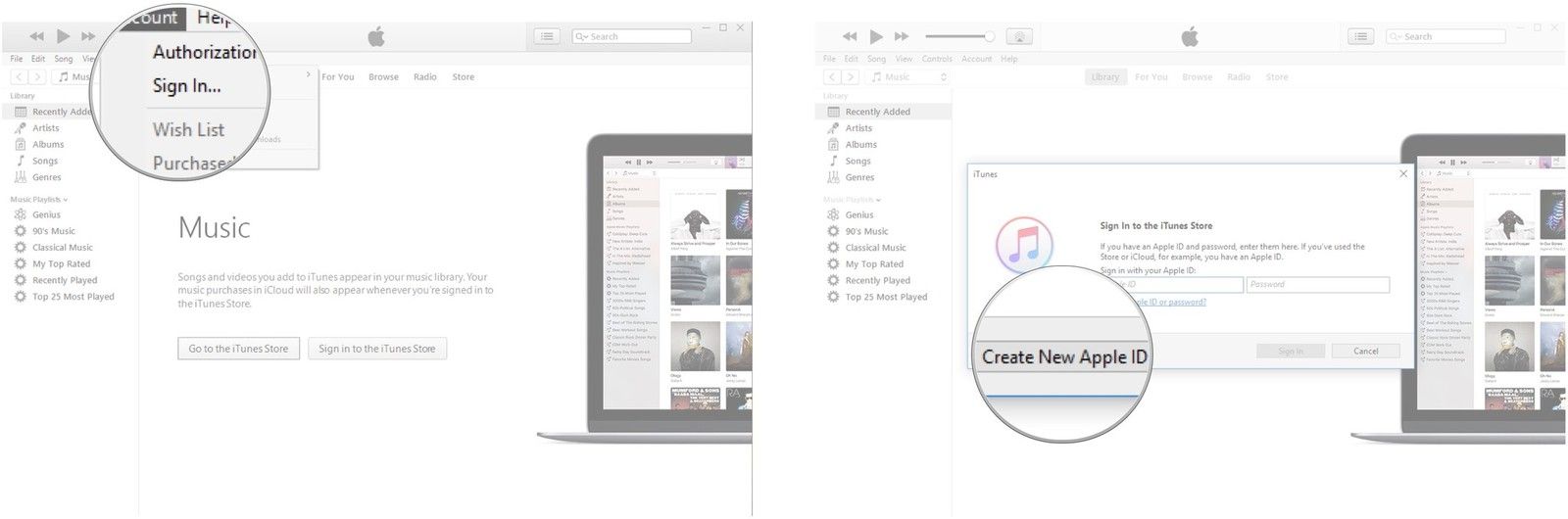This screenshot has height=519, width=1568.
Task: Open the Music media dropdown in right window
Action: point(908,76)
